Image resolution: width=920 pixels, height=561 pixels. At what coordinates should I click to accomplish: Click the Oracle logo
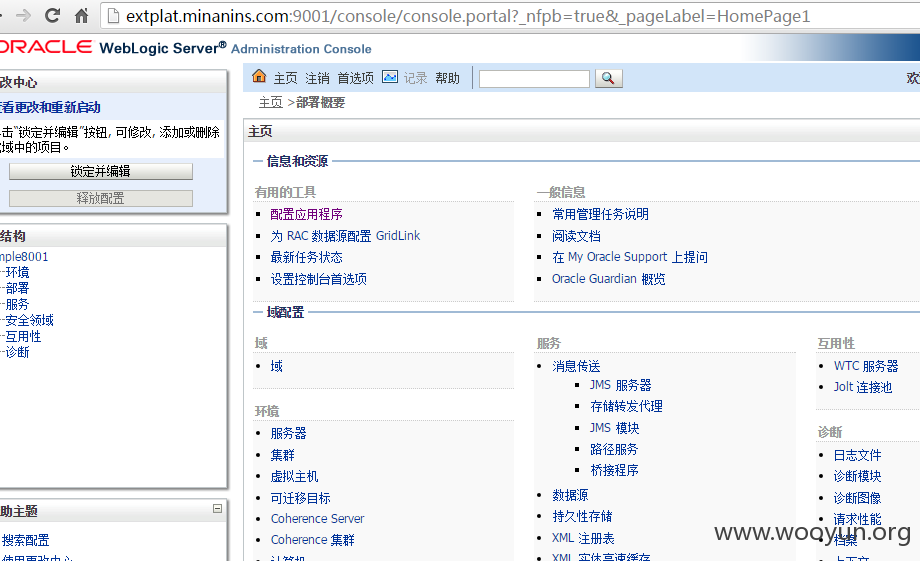point(46,47)
